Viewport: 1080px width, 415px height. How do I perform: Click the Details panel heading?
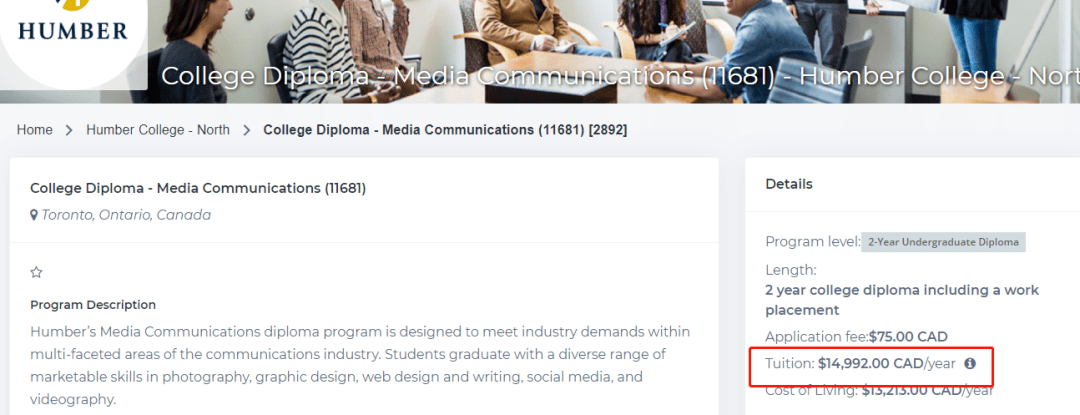point(789,184)
